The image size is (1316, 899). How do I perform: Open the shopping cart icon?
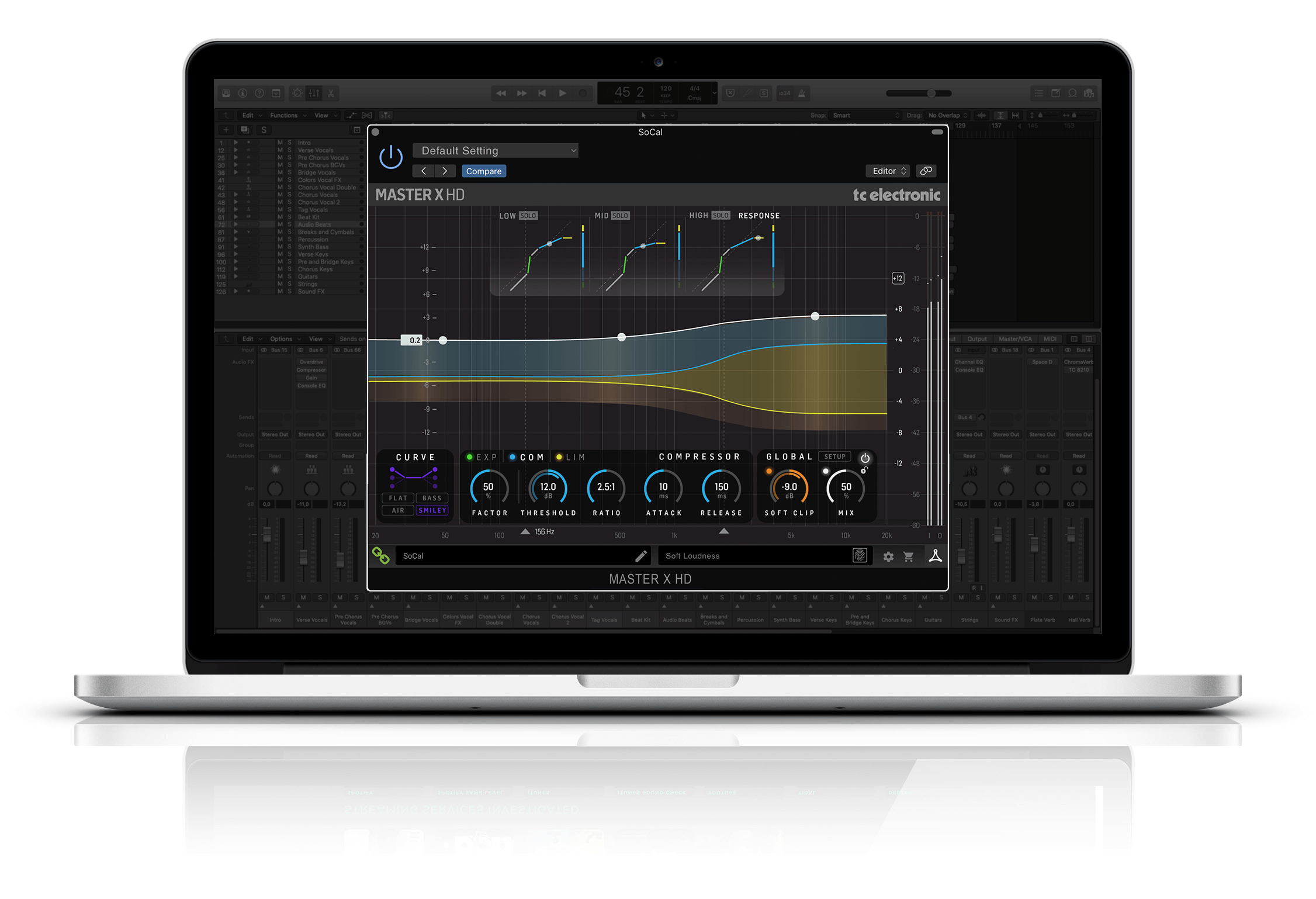click(x=909, y=556)
